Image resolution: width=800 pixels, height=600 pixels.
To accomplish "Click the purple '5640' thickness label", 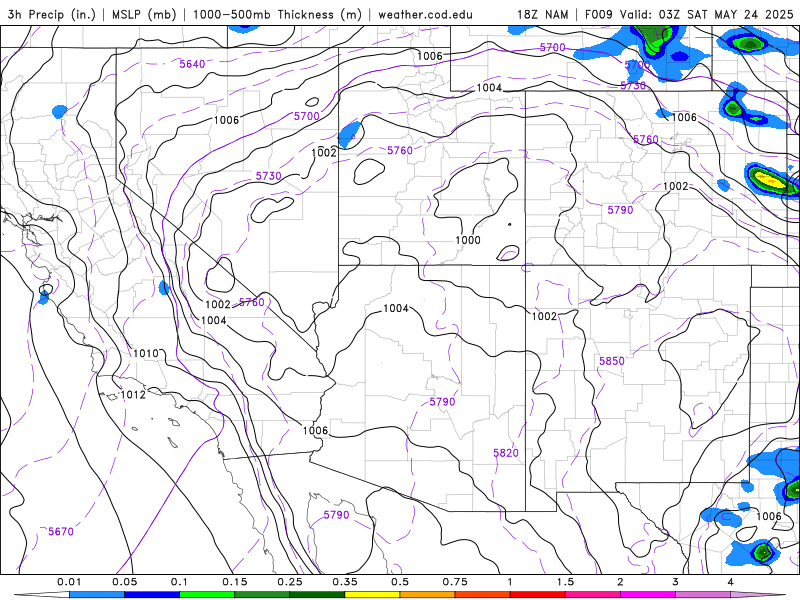I will (192, 64).
